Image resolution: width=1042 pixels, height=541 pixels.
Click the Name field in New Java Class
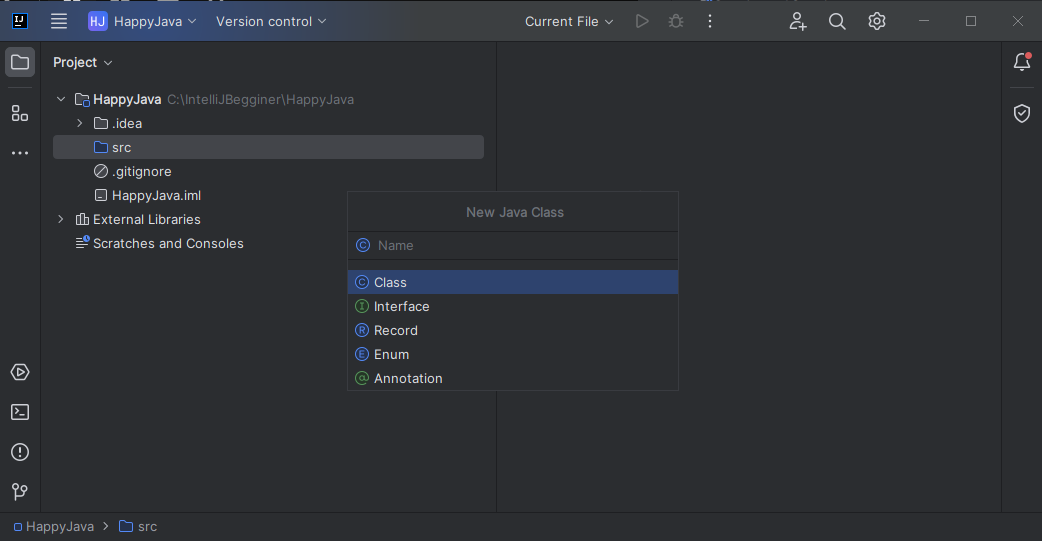[x=513, y=245]
